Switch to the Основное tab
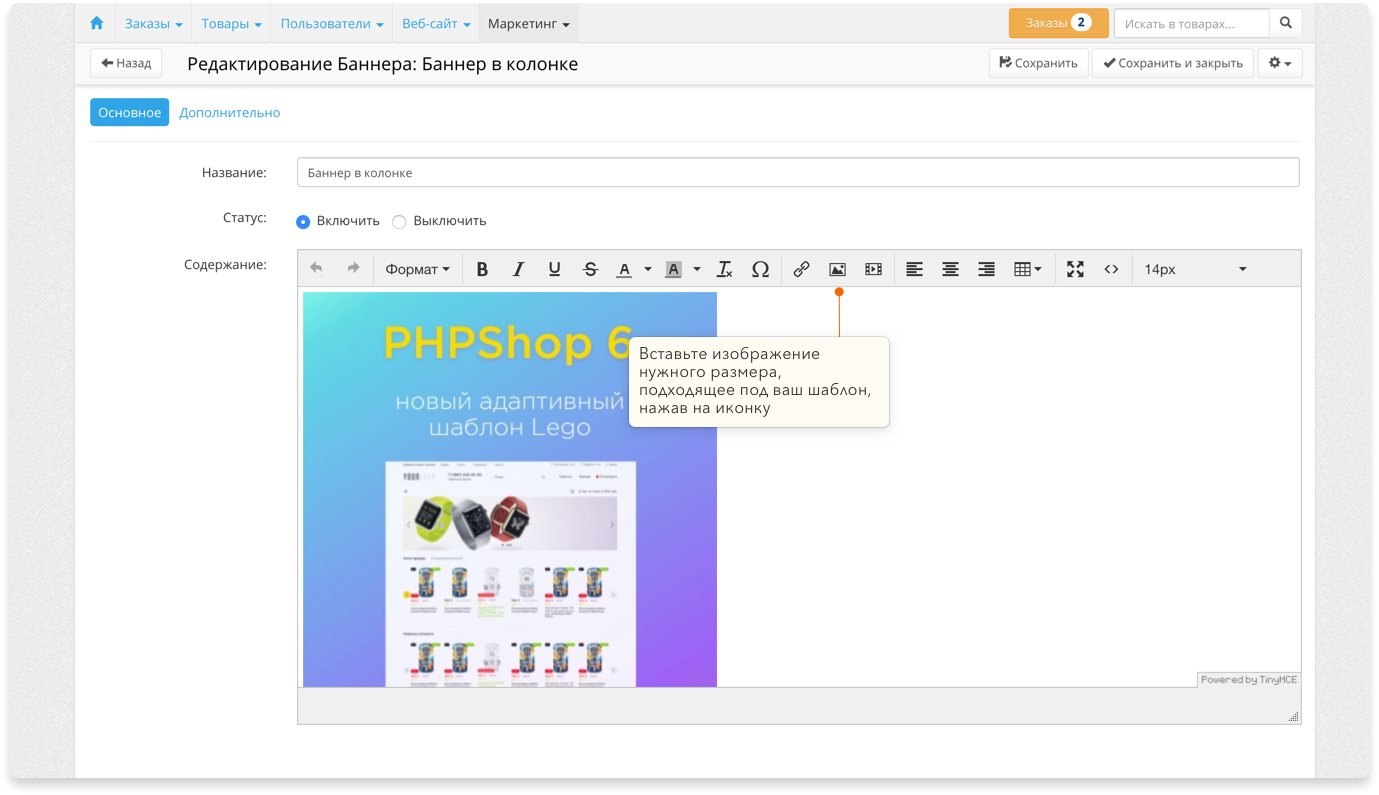Viewport: 1379px width, 795px height. (130, 112)
